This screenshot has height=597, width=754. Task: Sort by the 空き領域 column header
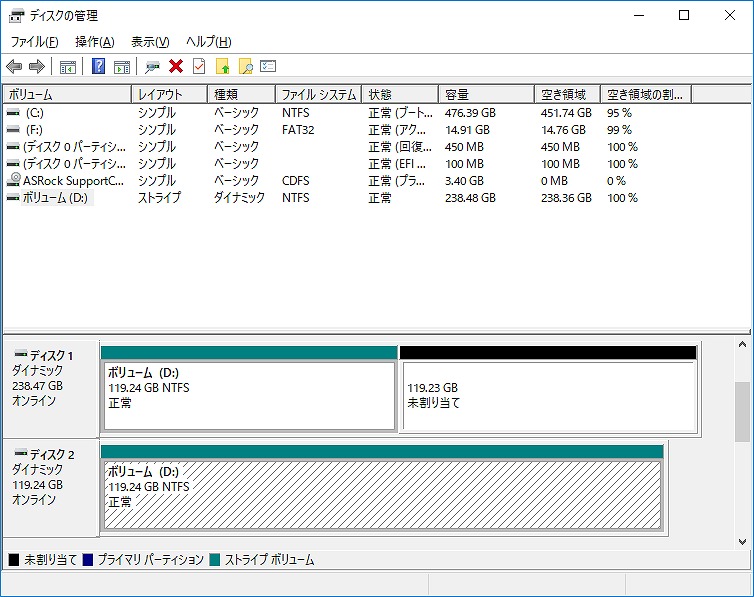(567, 95)
